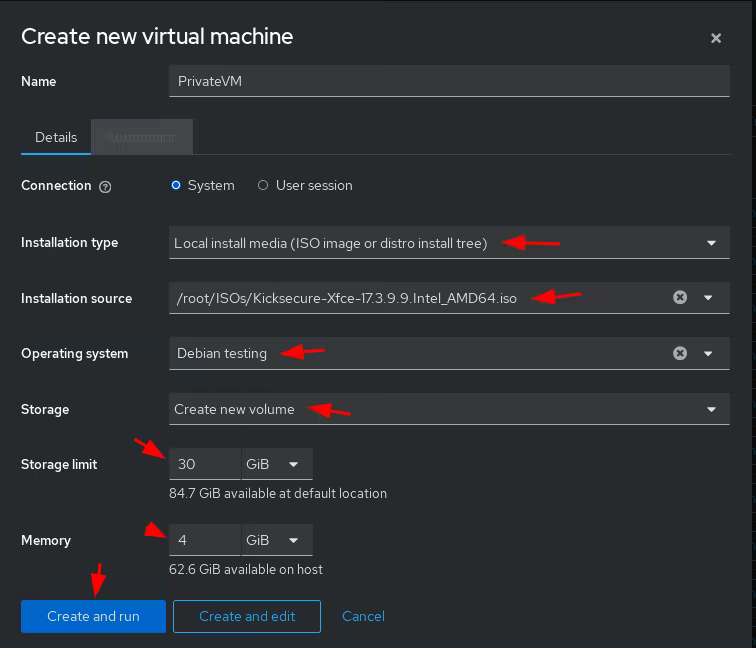Click the Storage limit label

pos(59,464)
